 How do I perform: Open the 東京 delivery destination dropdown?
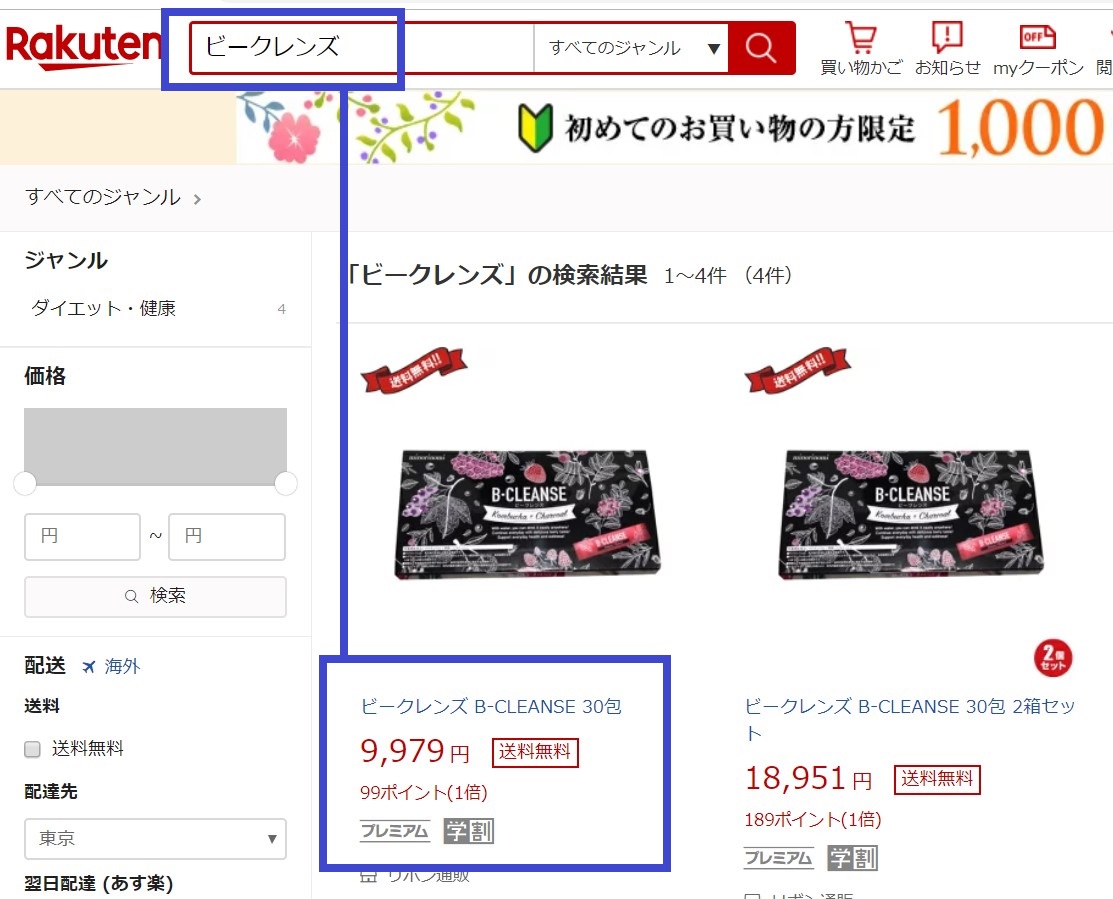[x=155, y=839]
